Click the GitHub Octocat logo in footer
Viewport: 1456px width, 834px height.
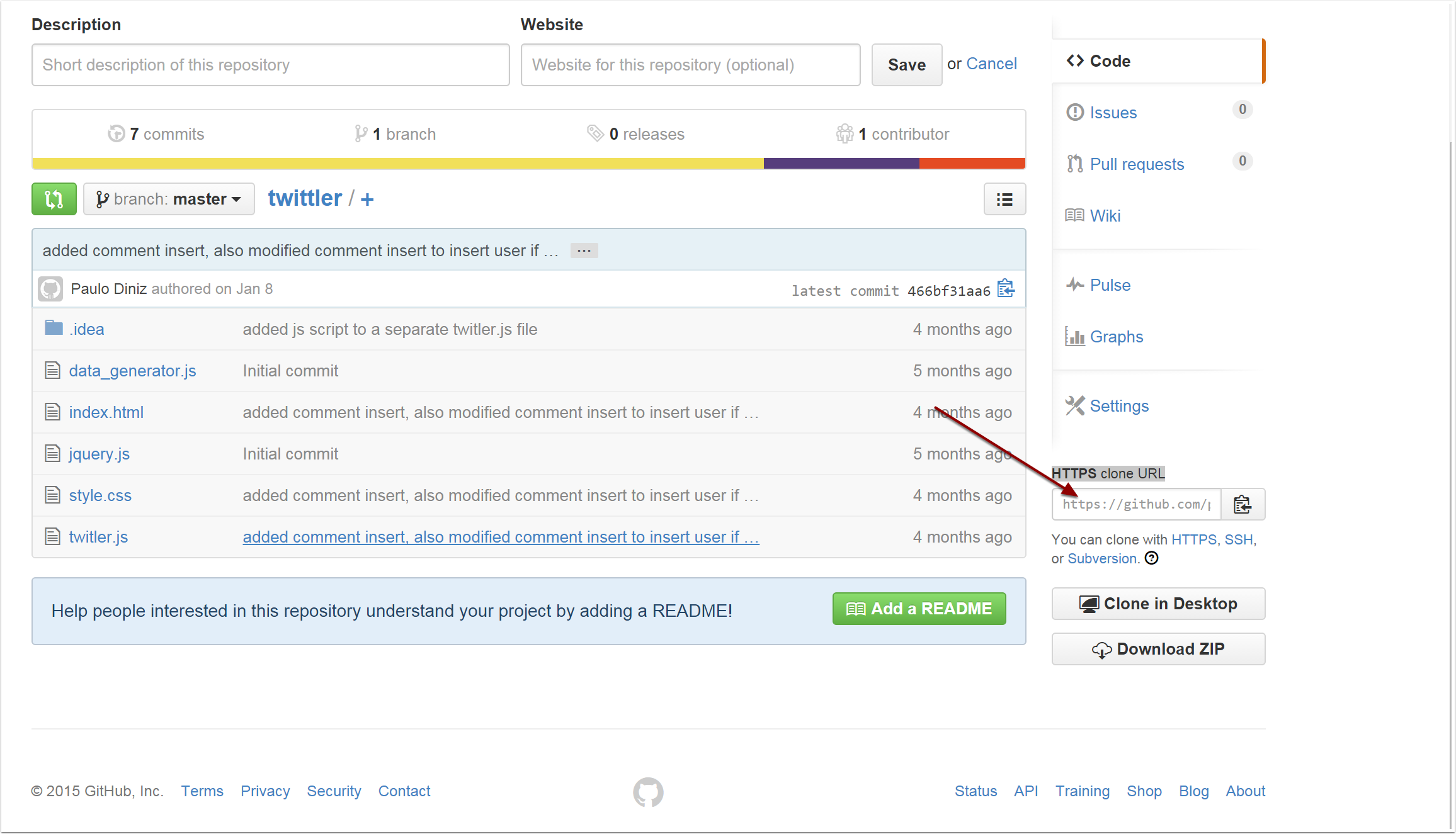click(x=648, y=792)
